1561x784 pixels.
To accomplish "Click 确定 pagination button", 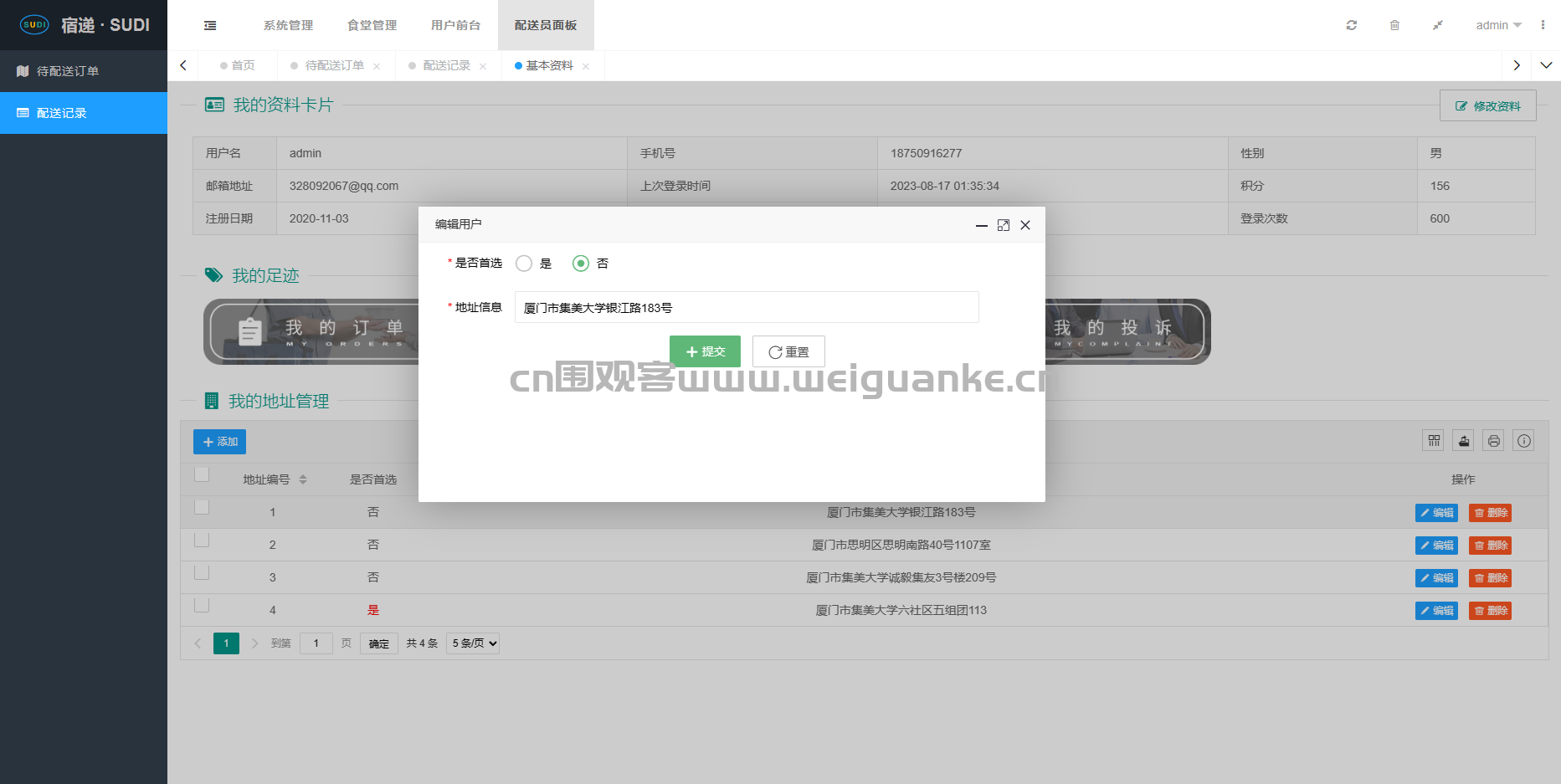I will point(379,643).
